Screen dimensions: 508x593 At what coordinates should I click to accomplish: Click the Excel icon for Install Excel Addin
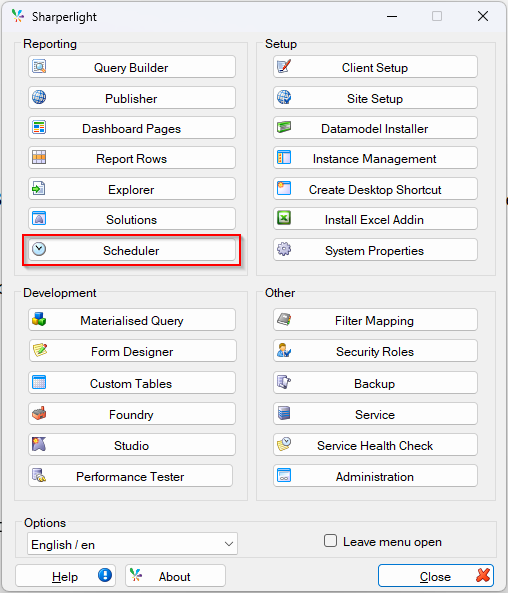pos(284,218)
